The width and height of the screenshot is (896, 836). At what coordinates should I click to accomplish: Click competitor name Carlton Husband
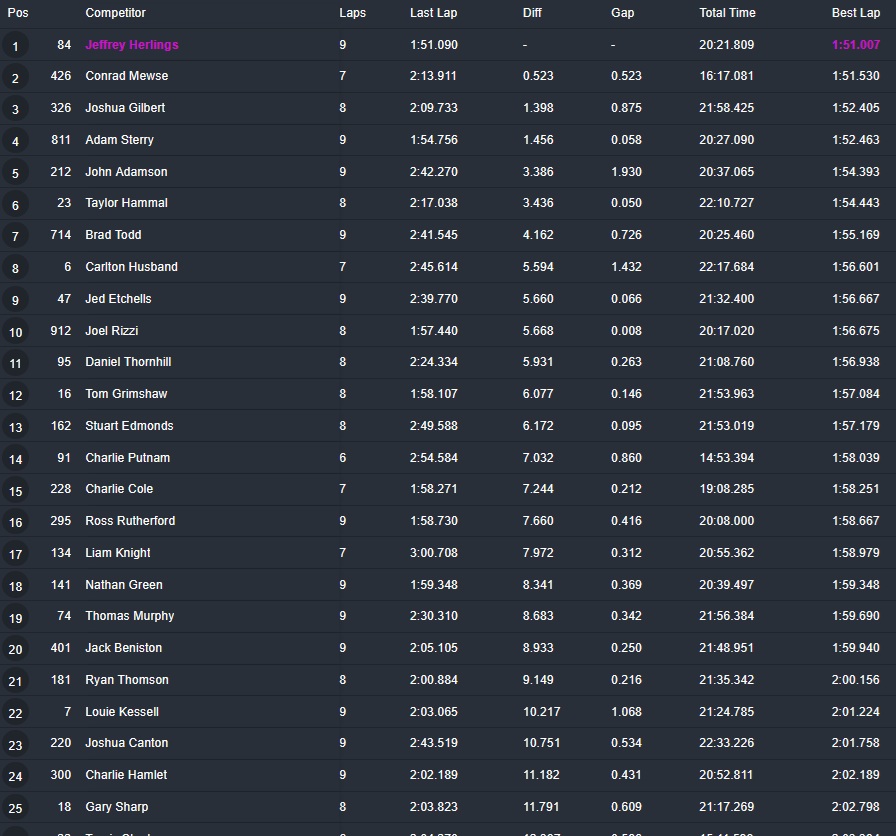131,267
